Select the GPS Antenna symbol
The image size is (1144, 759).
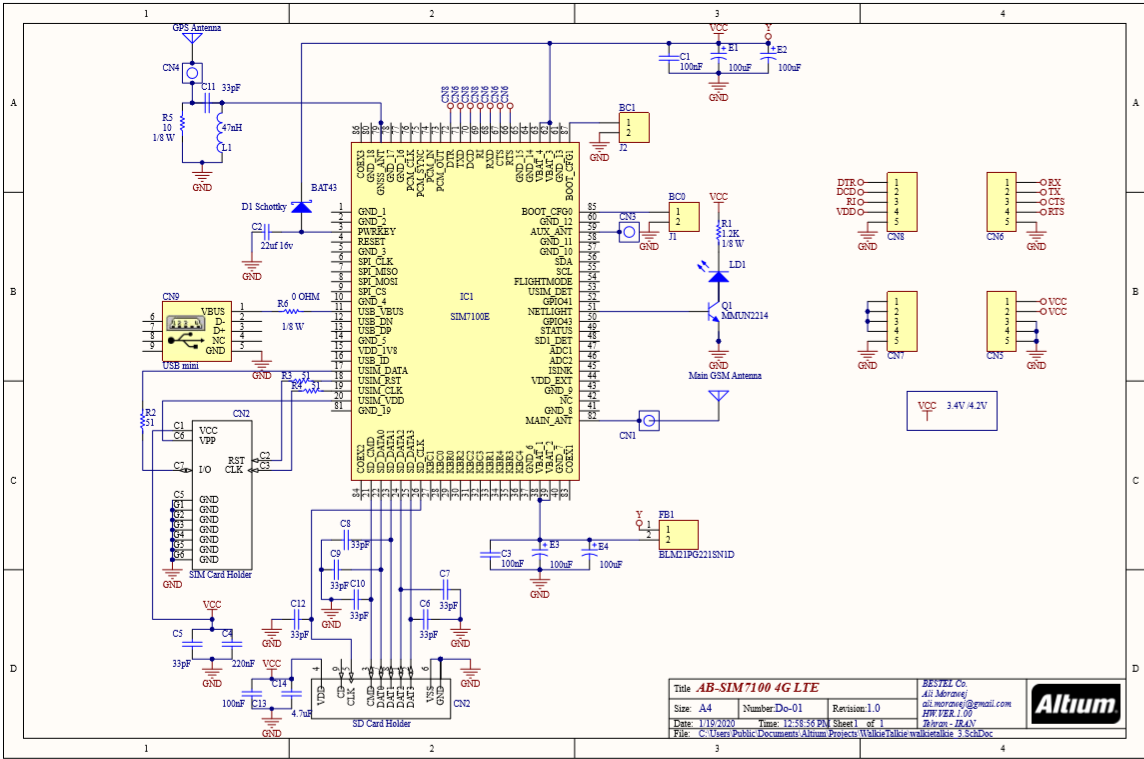192,38
